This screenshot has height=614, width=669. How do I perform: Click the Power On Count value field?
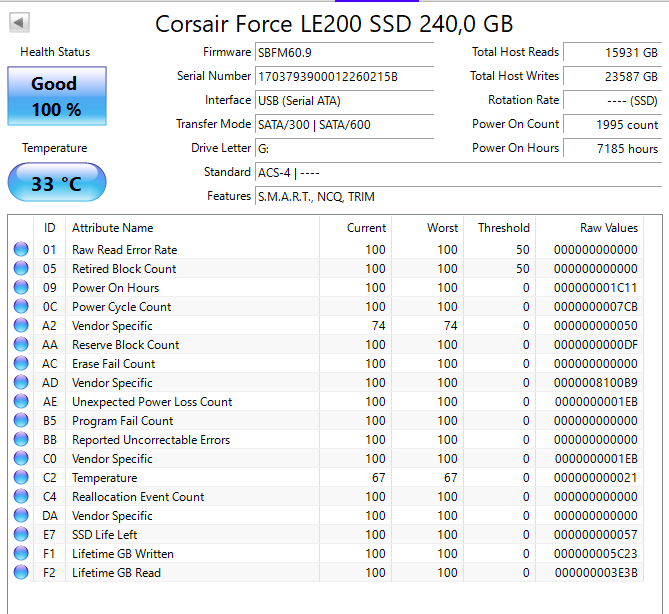point(612,124)
